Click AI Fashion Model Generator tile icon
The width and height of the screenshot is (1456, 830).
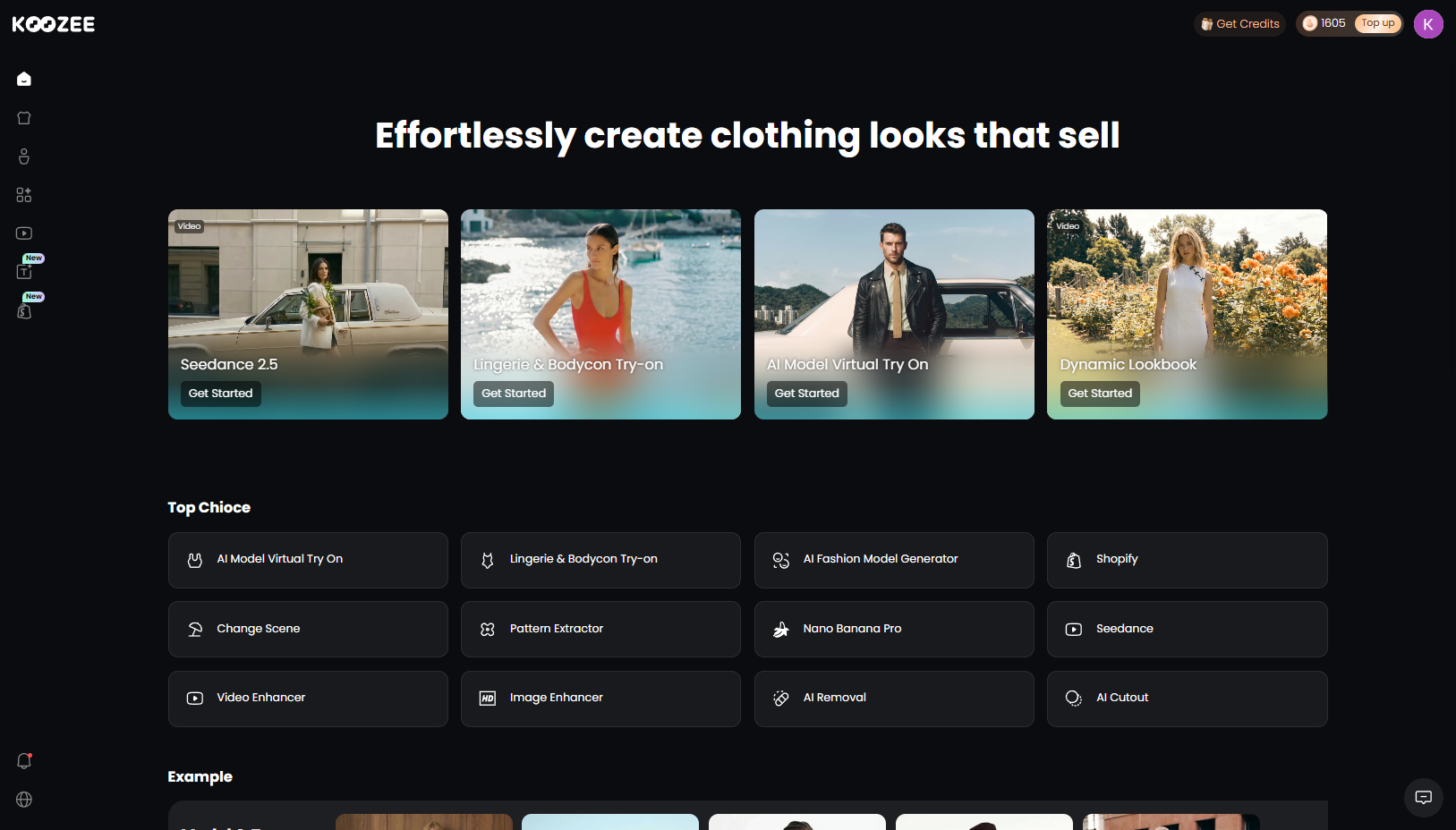781,560
